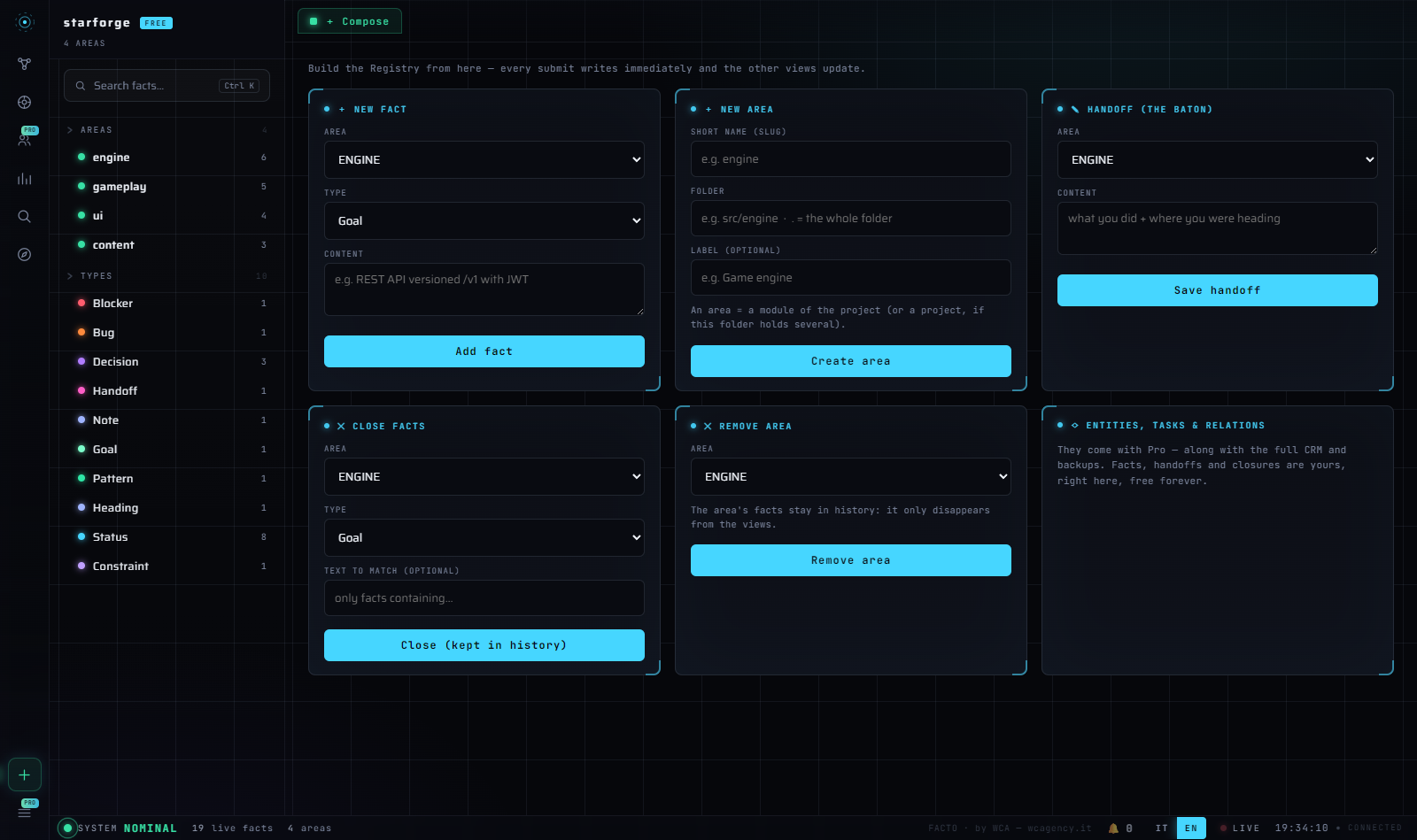Screen dimensions: 1417x840
Task: Toggle the LIVE indicator
Action: (1240, 828)
